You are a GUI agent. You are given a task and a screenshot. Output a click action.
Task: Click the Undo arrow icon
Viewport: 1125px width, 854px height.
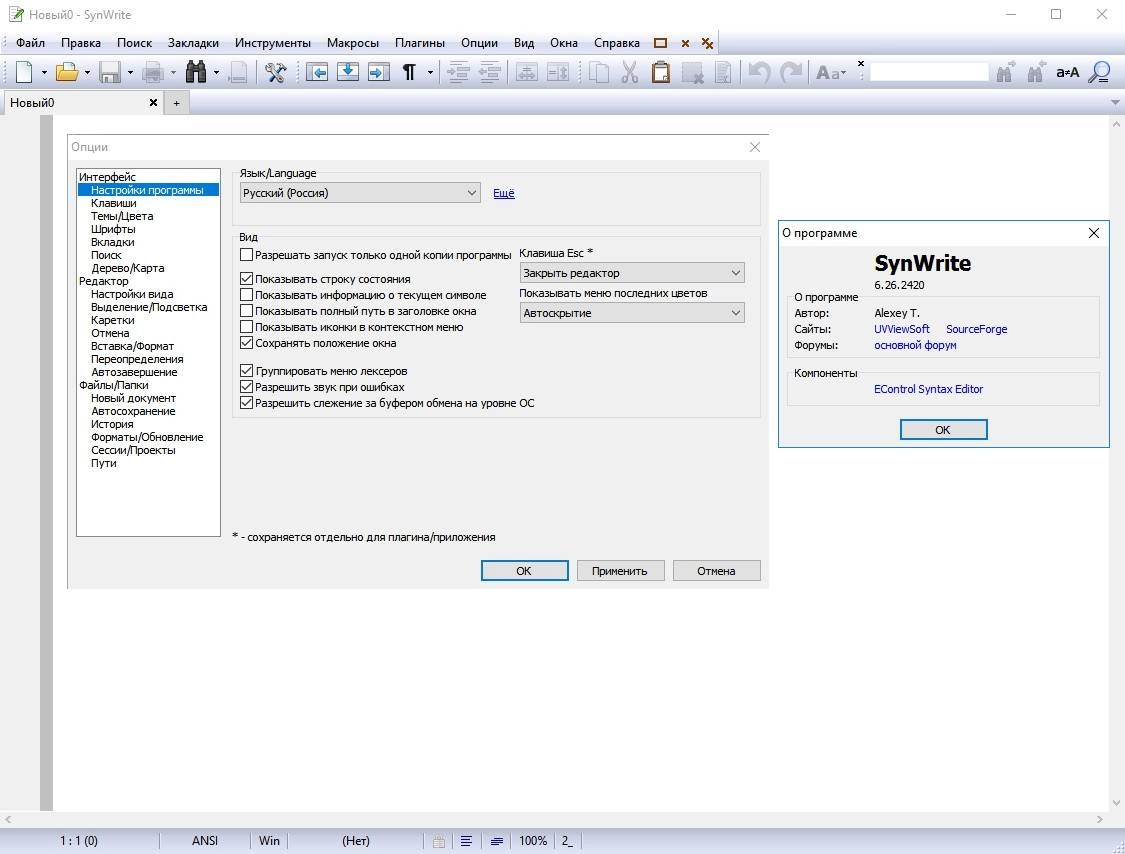(x=760, y=72)
